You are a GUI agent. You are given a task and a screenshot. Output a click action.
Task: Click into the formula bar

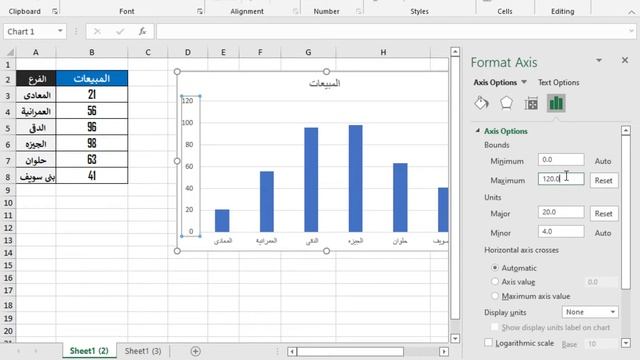[391, 31]
